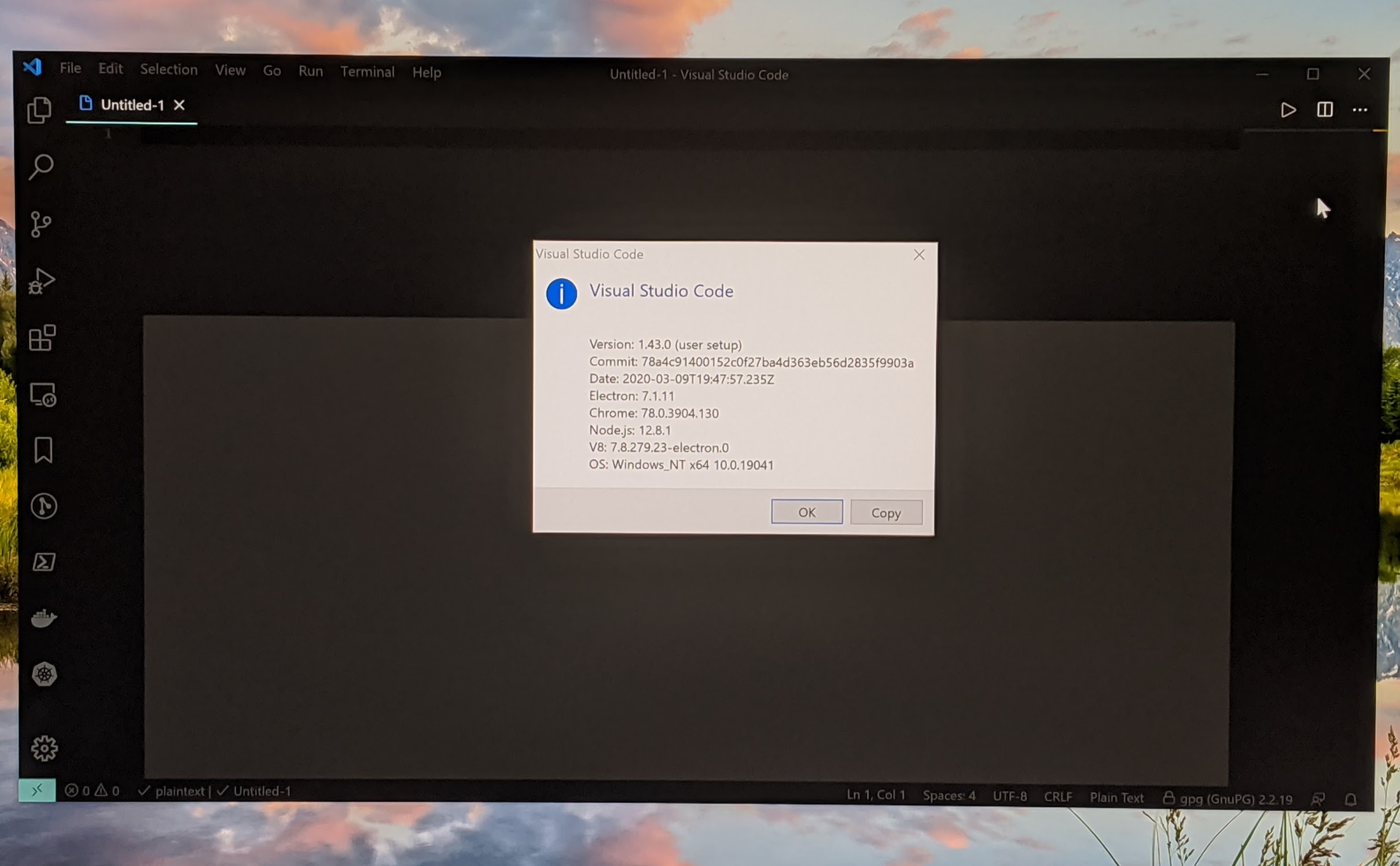This screenshot has width=1400, height=866.
Task: Run the file with play icon
Action: pos(1288,110)
